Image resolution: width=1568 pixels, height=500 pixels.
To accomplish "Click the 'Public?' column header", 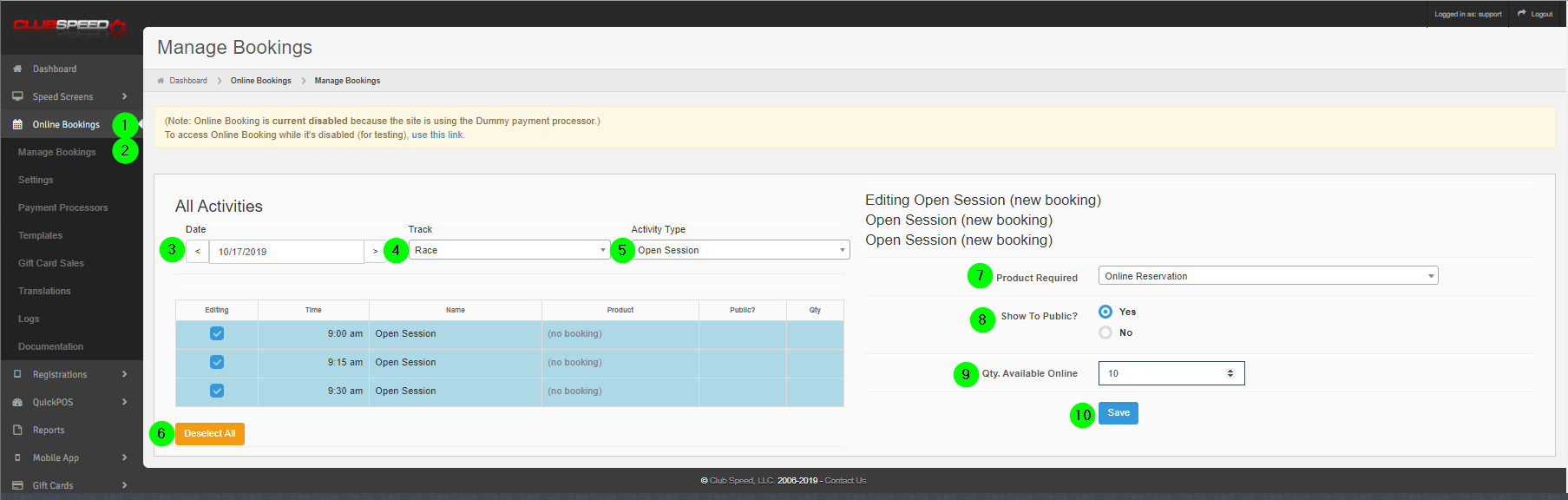I will pyautogui.click(x=743, y=310).
